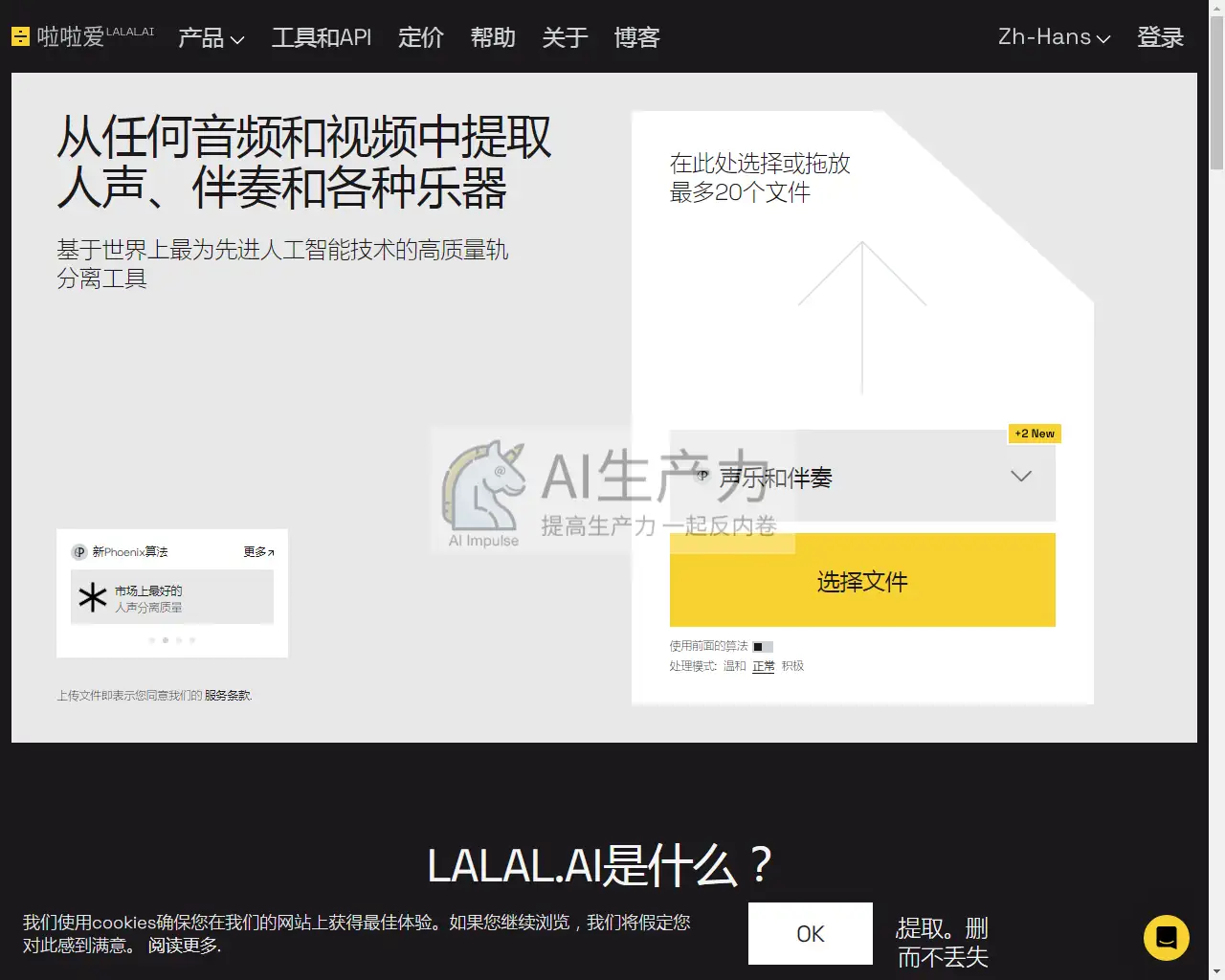Image resolution: width=1225 pixels, height=980 pixels.
Task: Open the 服务条款 terms of service link
Action: pyautogui.click(x=227, y=696)
